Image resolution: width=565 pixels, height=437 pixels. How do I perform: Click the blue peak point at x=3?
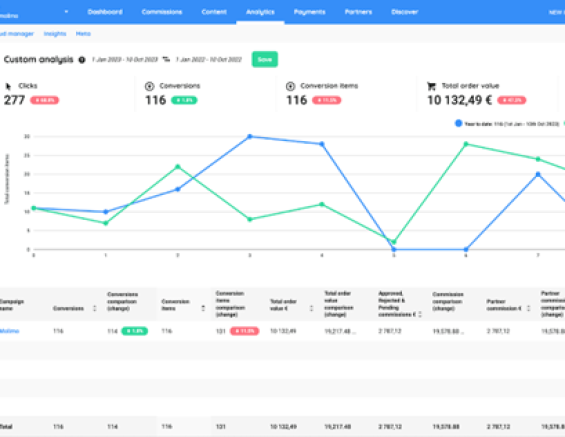coord(250,137)
